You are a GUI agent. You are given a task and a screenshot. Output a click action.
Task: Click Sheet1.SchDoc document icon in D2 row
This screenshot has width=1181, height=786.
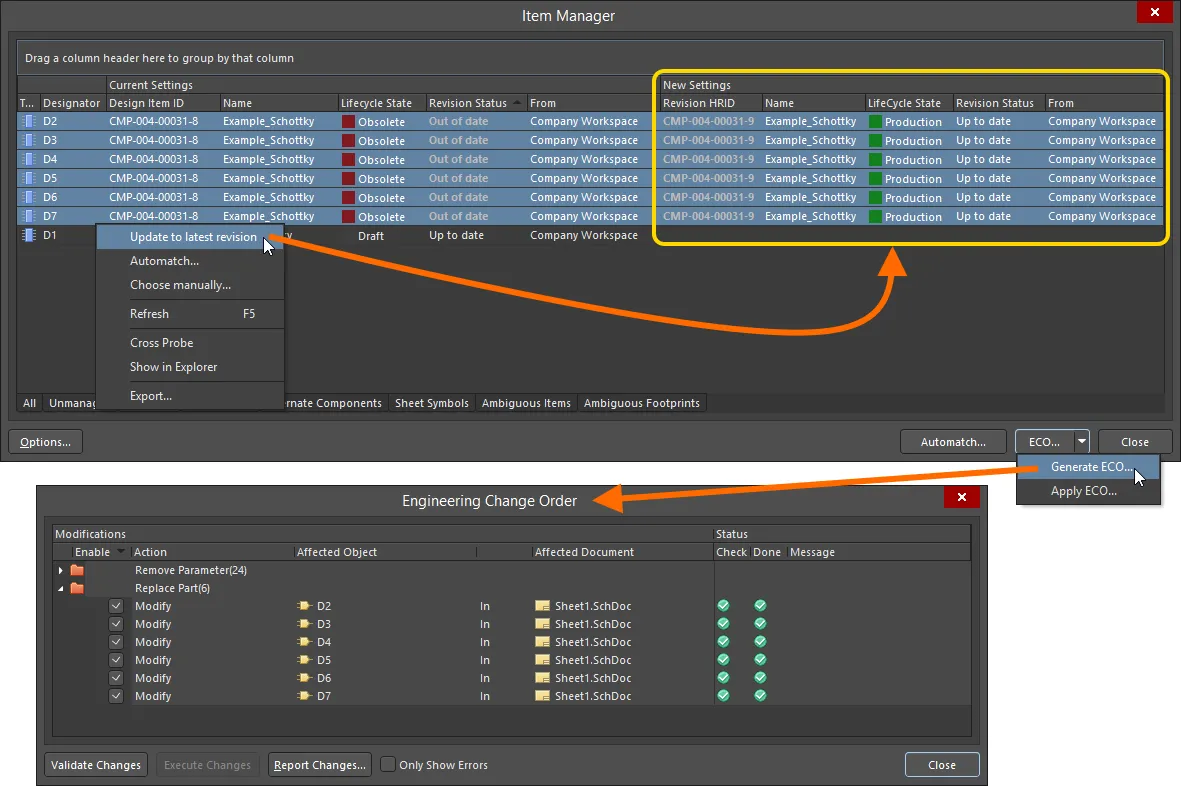[542, 606]
